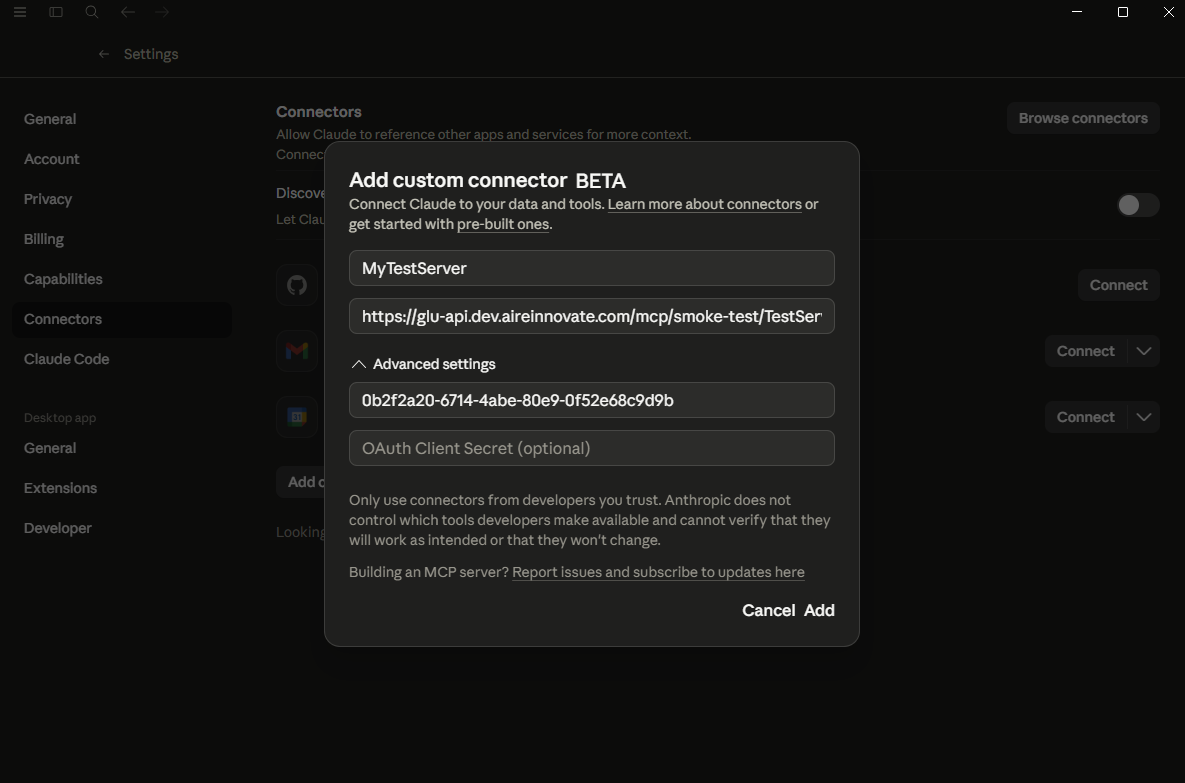Open the hamburger menu icon
Viewport: 1185px width, 783px height.
tap(20, 12)
